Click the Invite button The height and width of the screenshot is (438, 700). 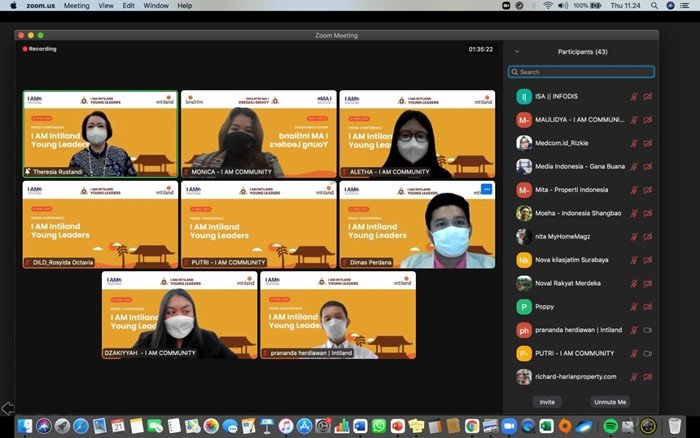click(x=547, y=401)
